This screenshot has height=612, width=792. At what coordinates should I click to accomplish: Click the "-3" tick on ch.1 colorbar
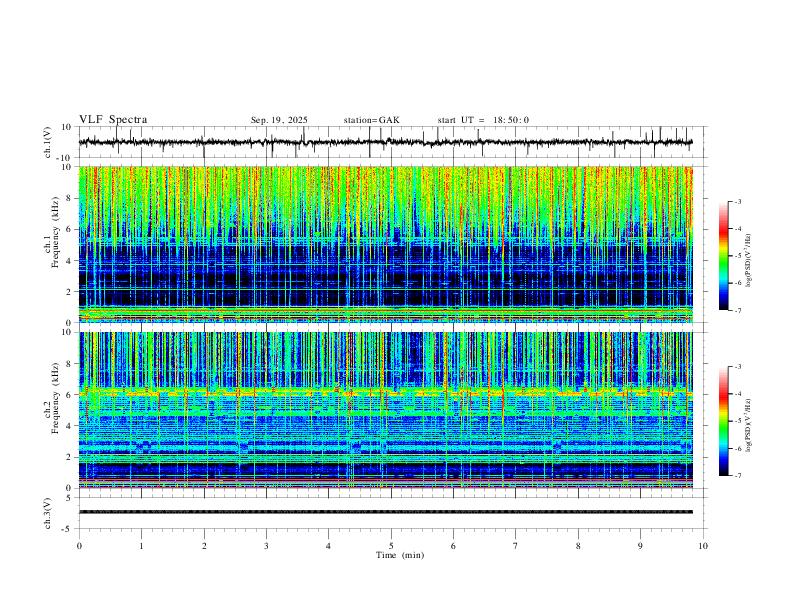click(737, 201)
